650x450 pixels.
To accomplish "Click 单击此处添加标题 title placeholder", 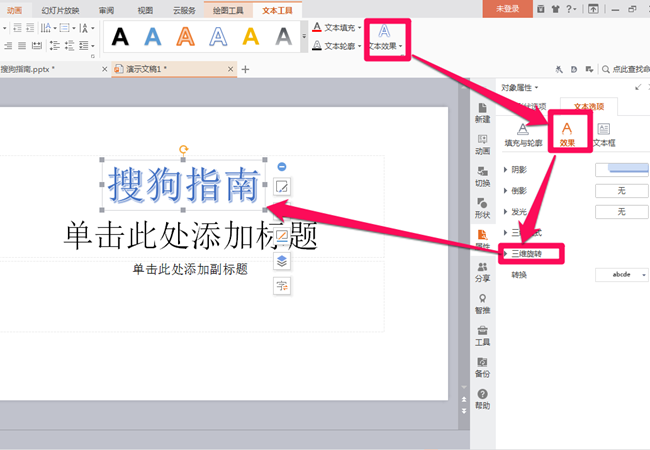I will pos(191,235).
